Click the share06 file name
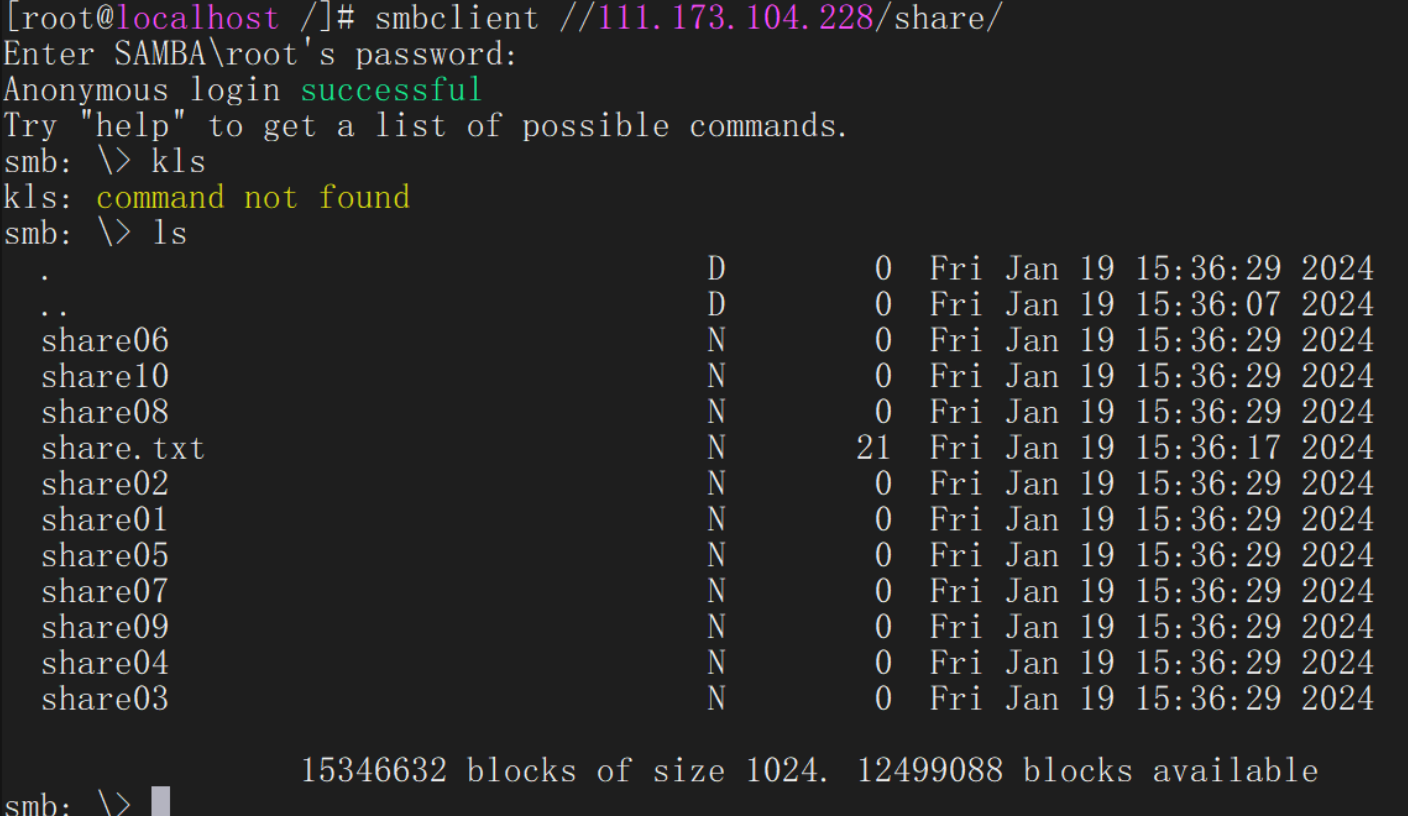 [104, 341]
